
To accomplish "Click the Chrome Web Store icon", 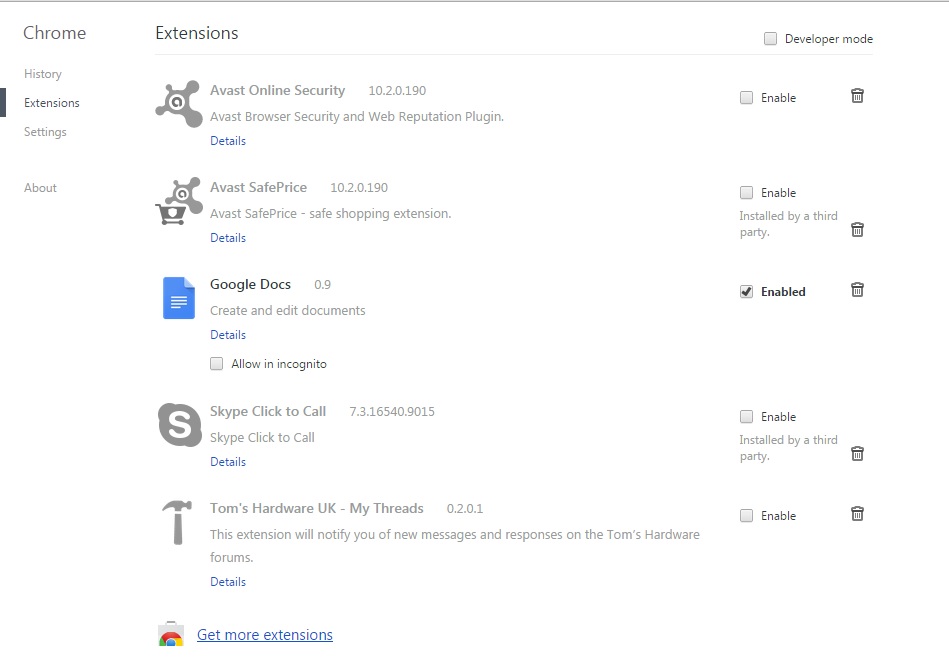I will (171, 636).
